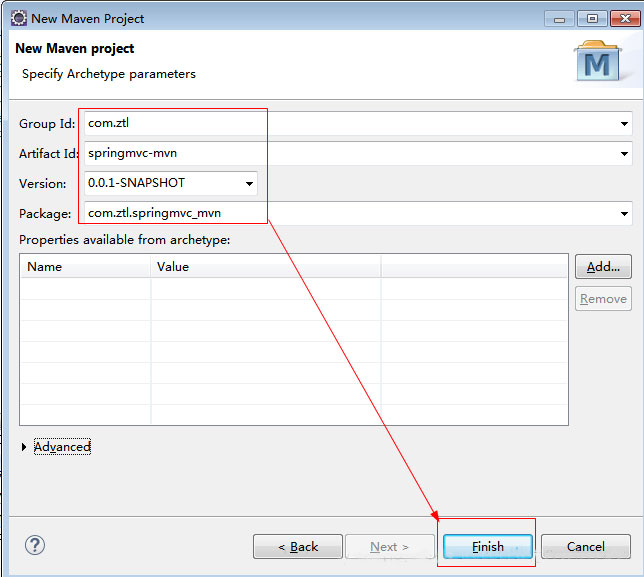Open the Group Id dropdown arrow
The image size is (644, 577).
624,124
